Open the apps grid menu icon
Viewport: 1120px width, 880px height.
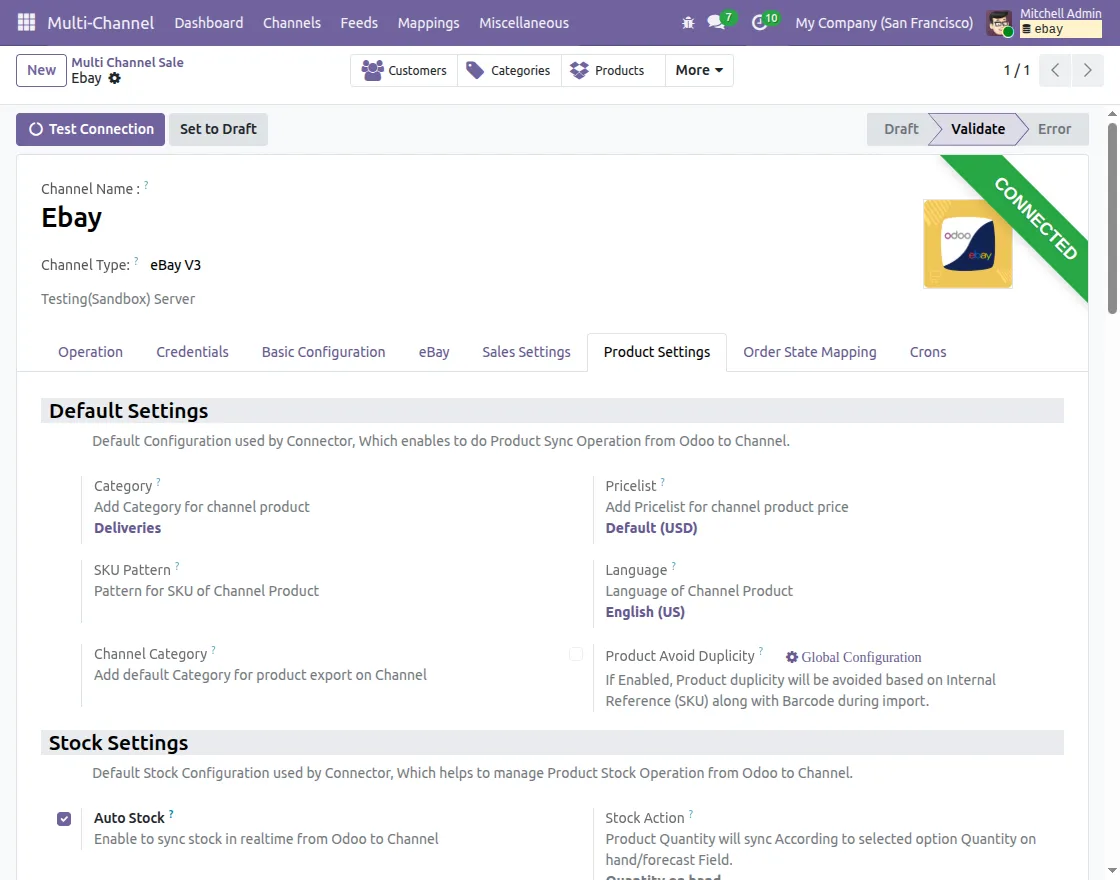26,23
